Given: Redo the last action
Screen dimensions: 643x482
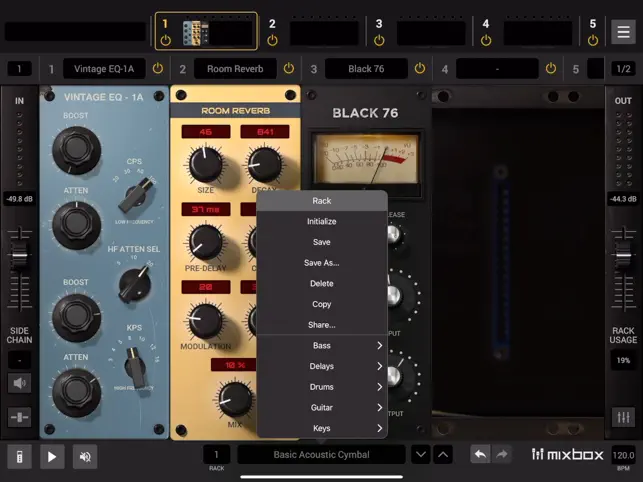Looking at the screenshot, I should coord(501,454).
